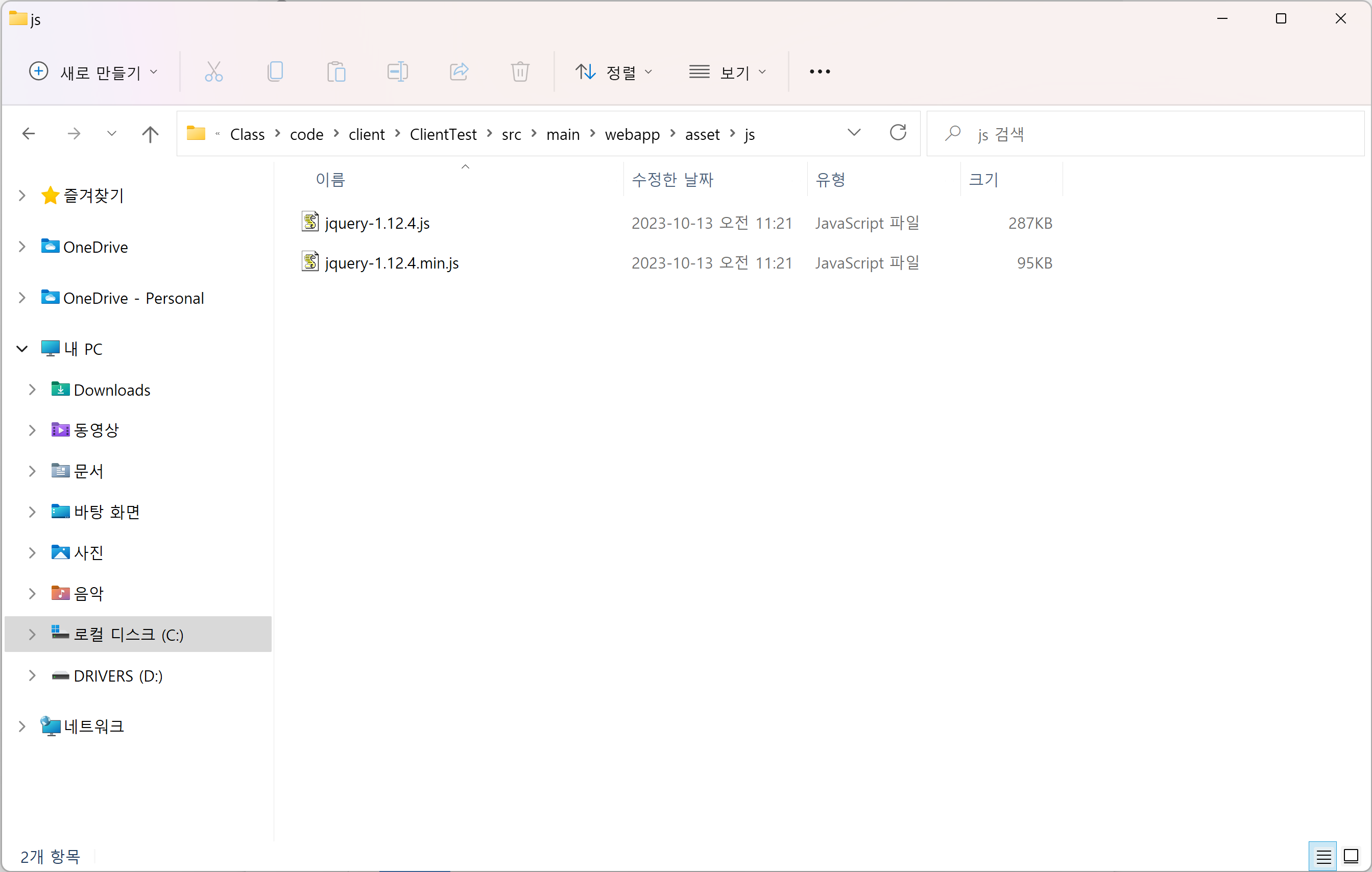Click the js 검색 search field
1372x872 pixels.
[1145, 134]
